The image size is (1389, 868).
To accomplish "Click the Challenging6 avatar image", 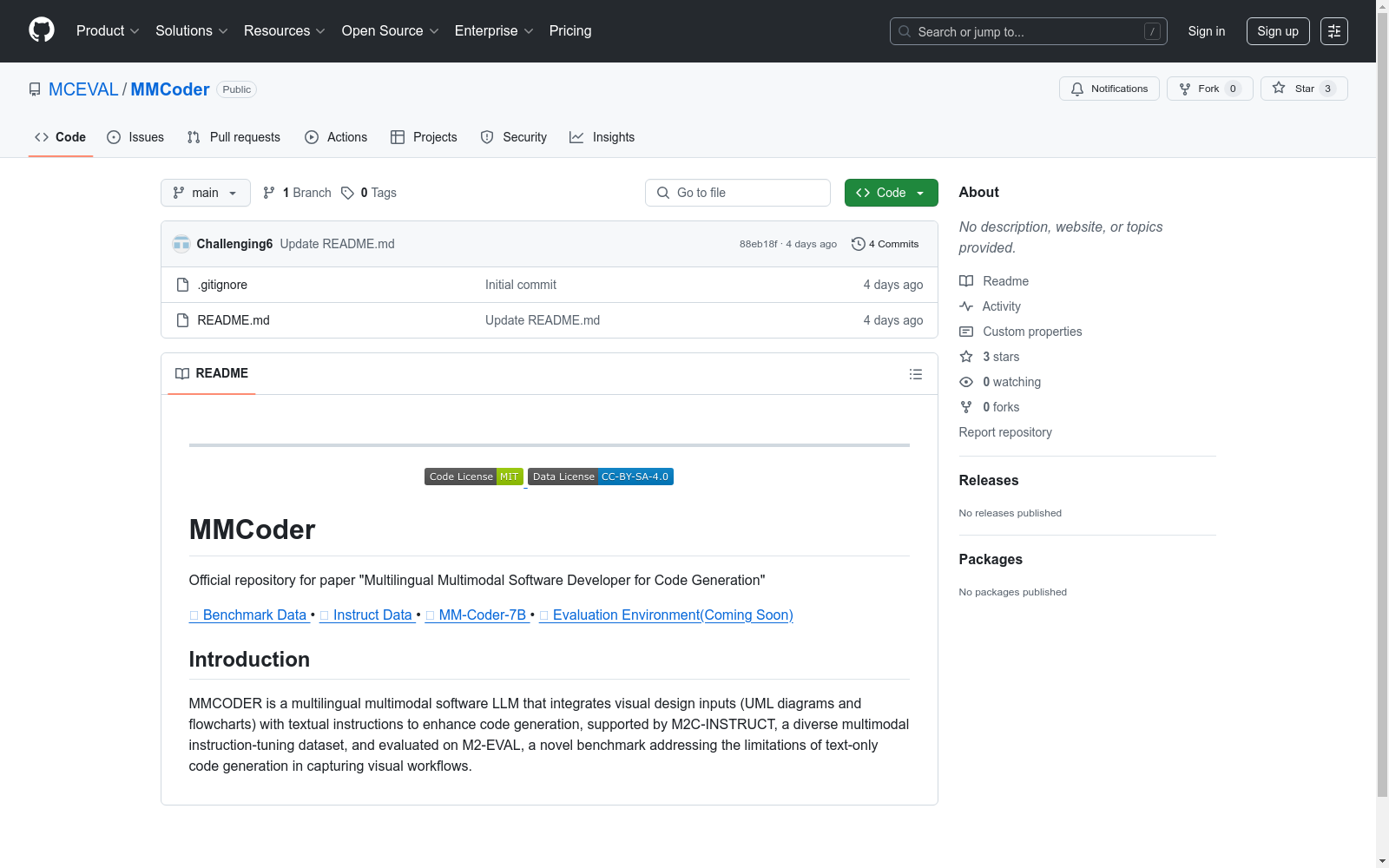I will 181,244.
